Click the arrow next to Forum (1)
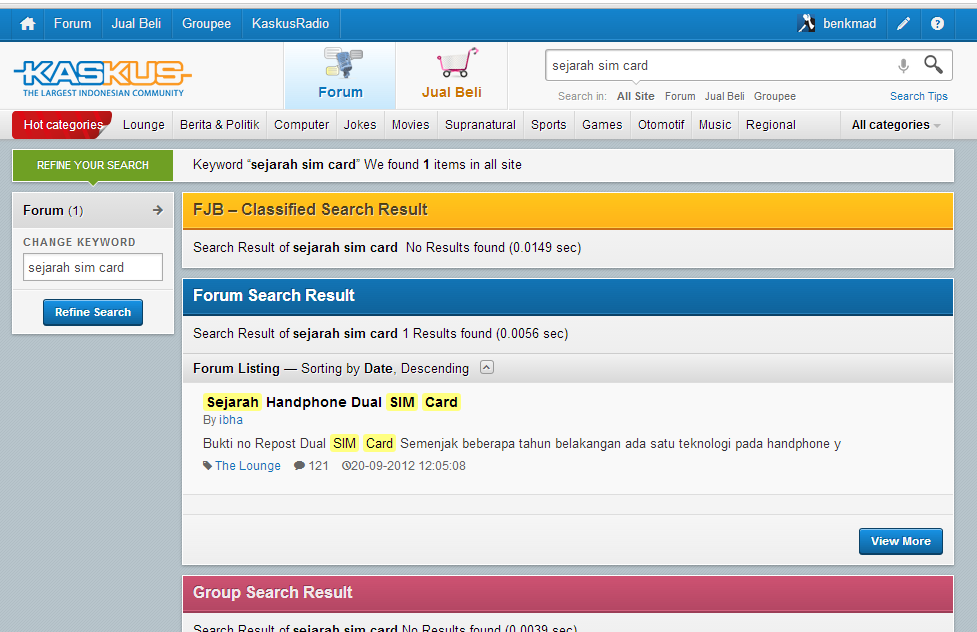This screenshot has width=977, height=632. point(158,211)
